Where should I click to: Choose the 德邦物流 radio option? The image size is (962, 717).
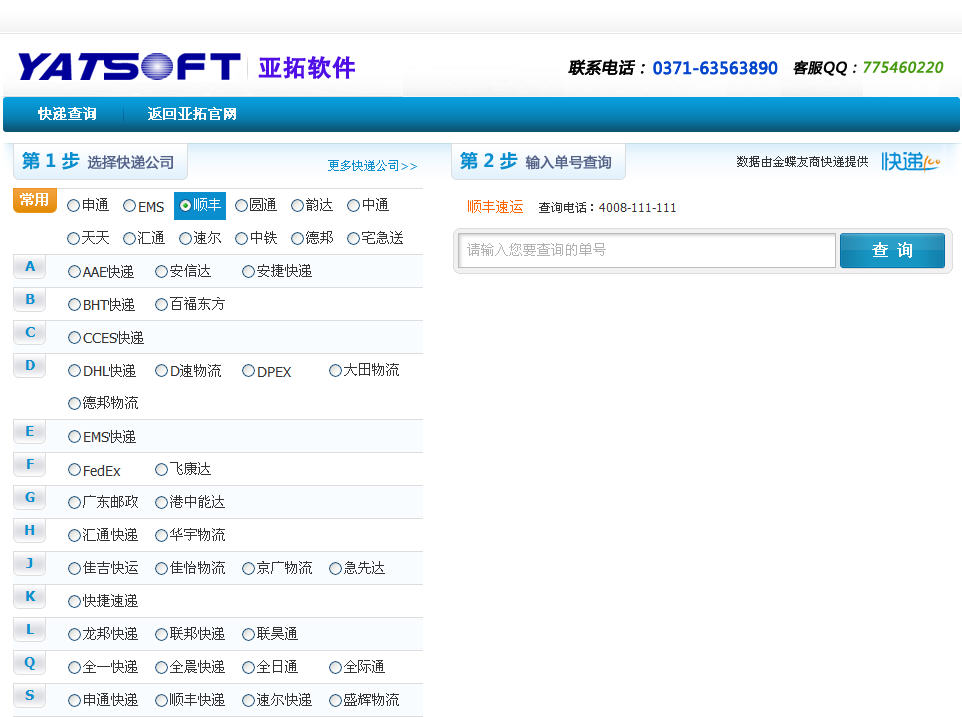point(75,404)
